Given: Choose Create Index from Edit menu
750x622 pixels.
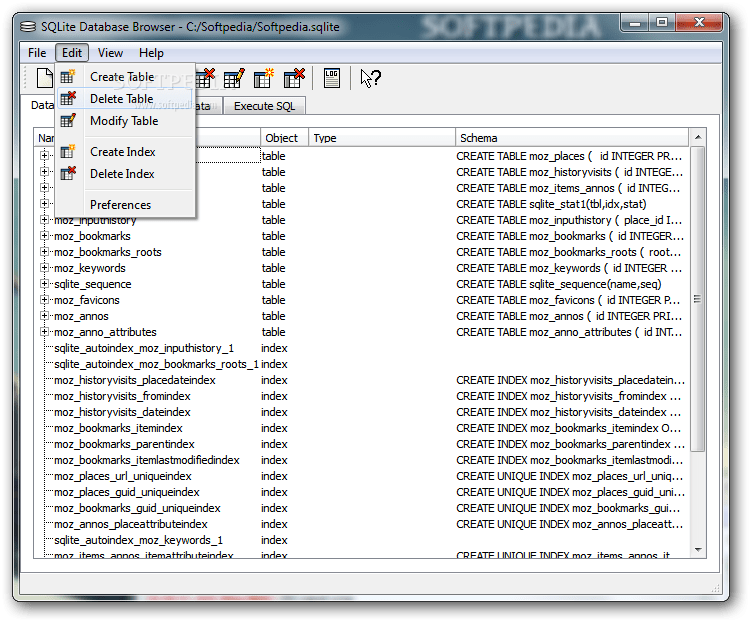Looking at the screenshot, I should click(x=125, y=152).
